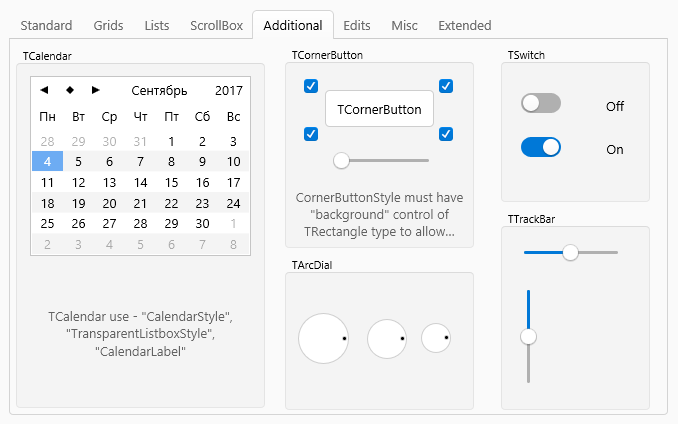Click the large TArcDial knob
This screenshot has height=424, width=678.
click(323, 338)
